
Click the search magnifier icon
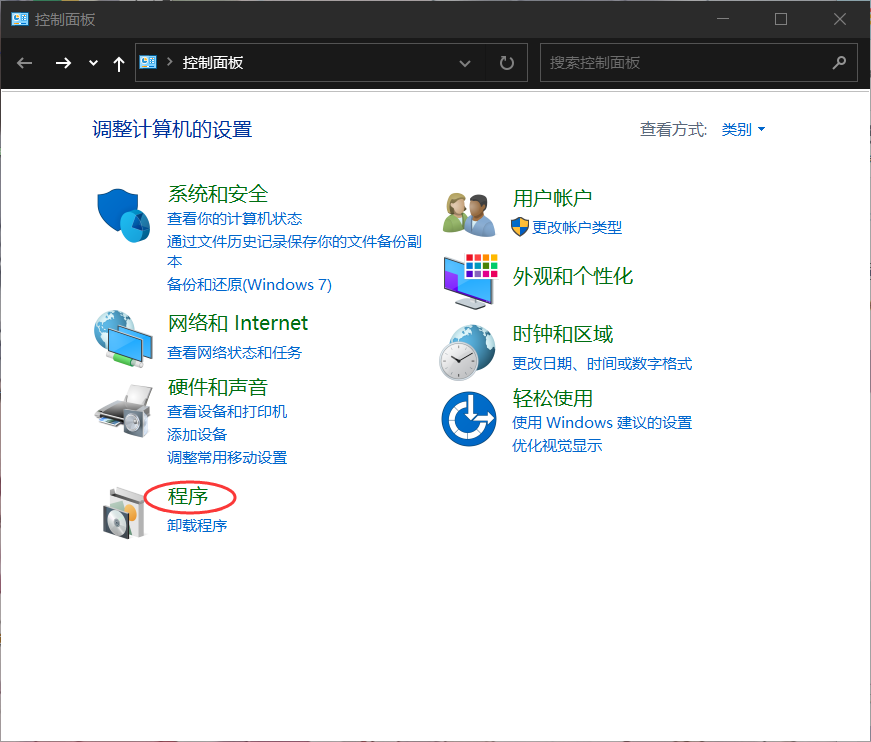tap(839, 63)
